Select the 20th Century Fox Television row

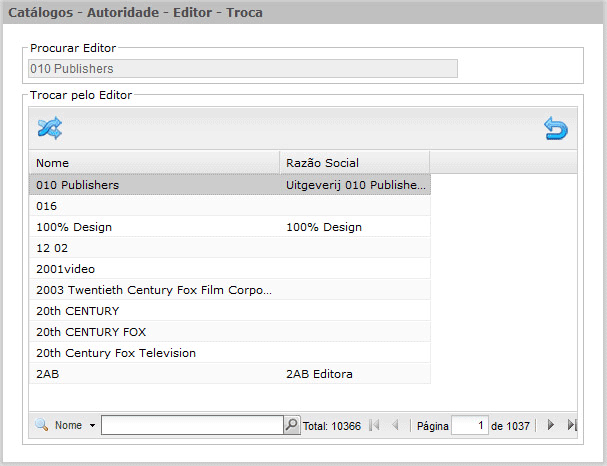(230, 353)
